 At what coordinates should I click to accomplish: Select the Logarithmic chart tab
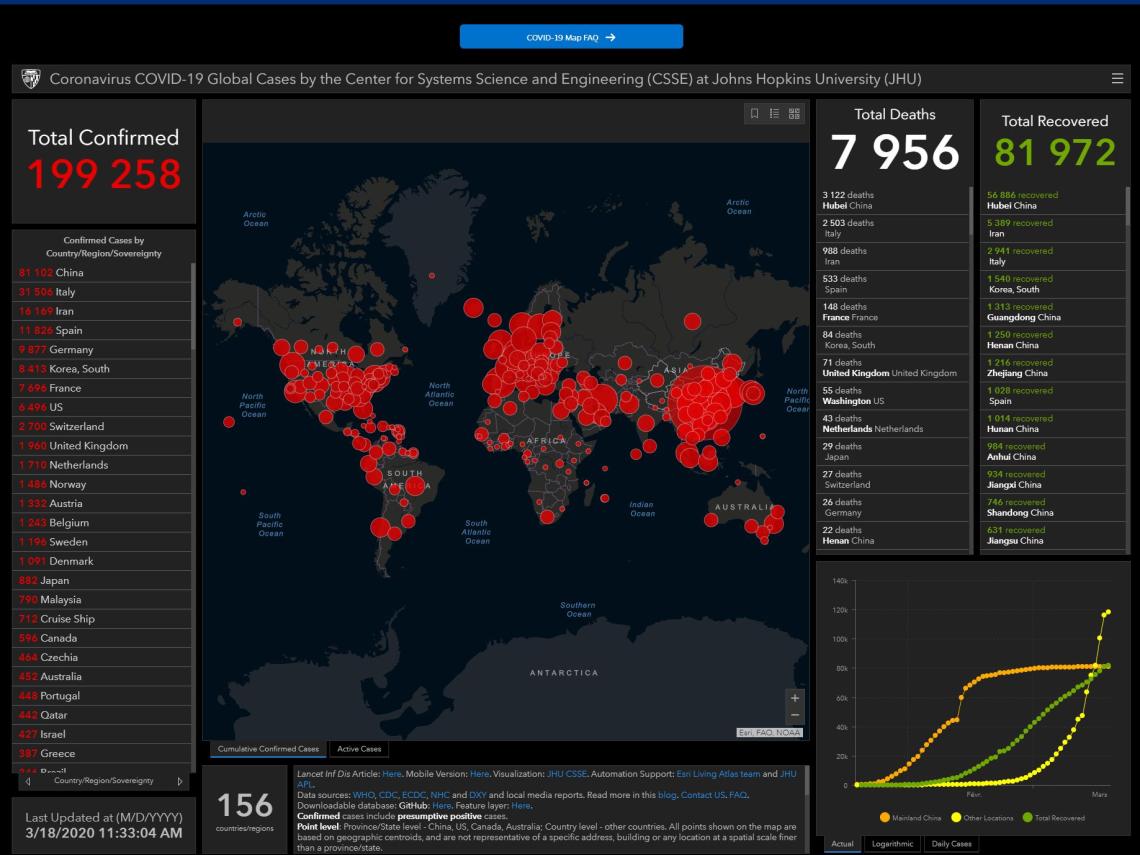click(892, 844)
